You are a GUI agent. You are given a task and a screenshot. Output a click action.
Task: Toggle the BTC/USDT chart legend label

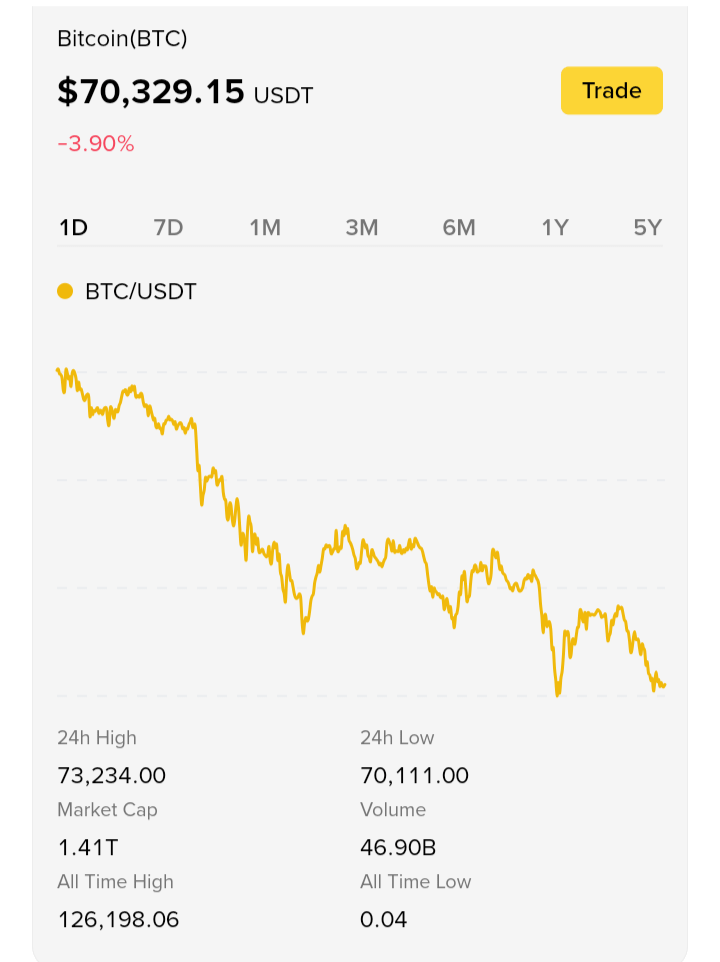pos(140,291)
